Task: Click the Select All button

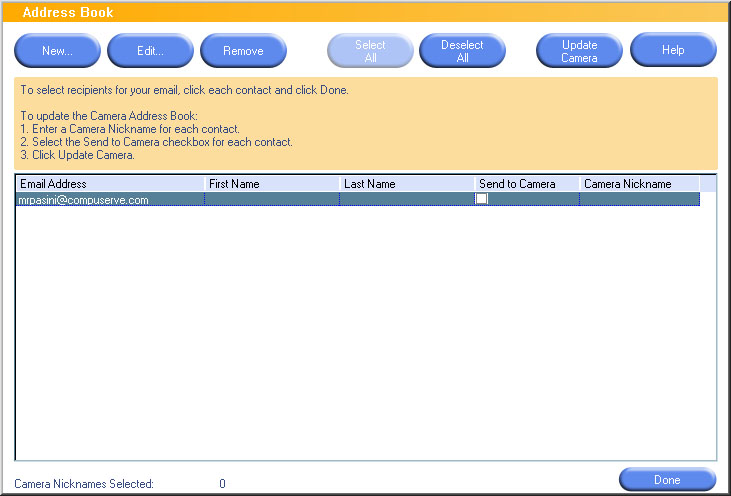Action: [x=370, y=51]
